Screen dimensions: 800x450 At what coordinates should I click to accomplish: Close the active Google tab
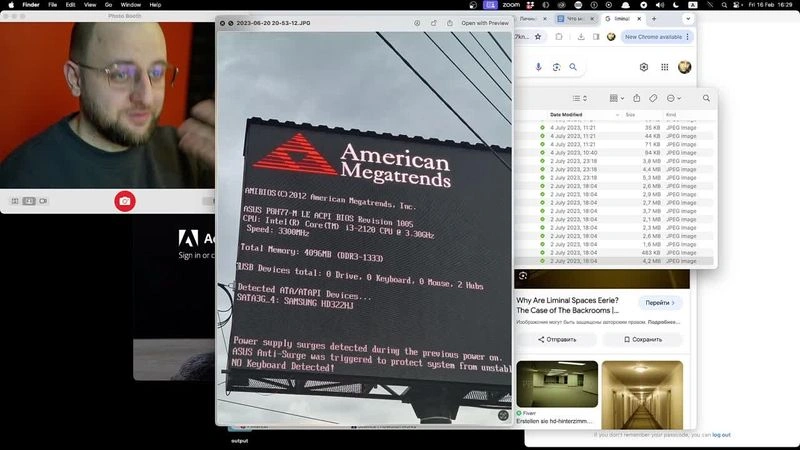click(639, 19)
